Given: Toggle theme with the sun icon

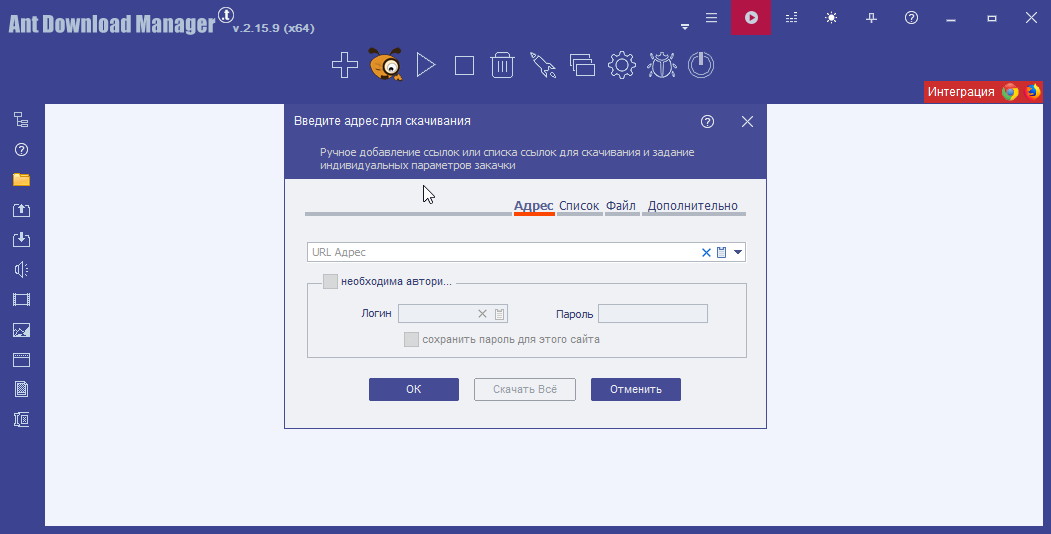Looking at the screenshot, I should click(x=831, y=18).
